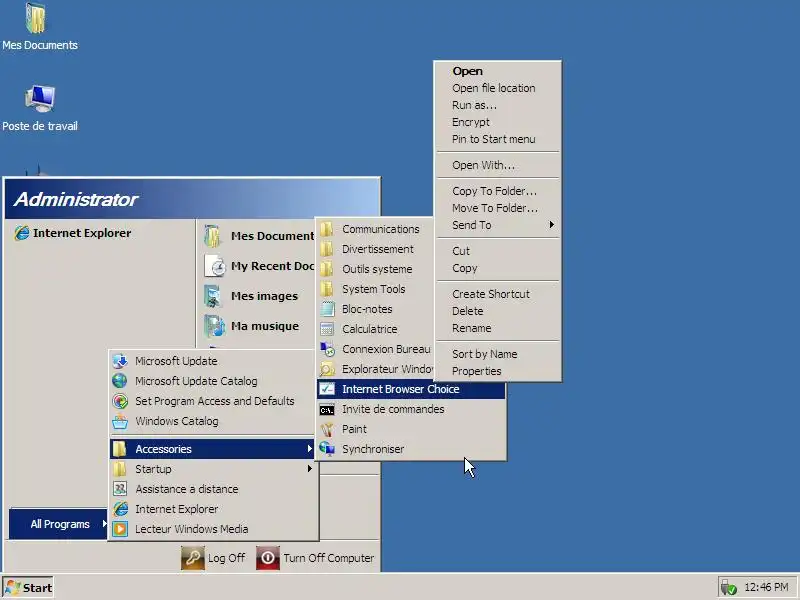Viewport: 800px width, 600px height.
Task: Click Internet Explorer icon in All Programs list
Action: [120, 509]
